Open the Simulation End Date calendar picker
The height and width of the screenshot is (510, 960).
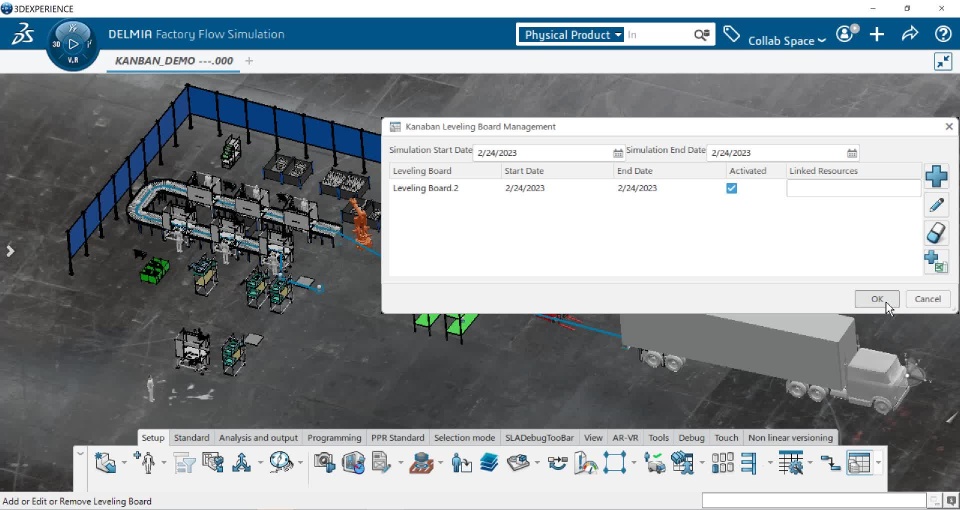point(852,153)
